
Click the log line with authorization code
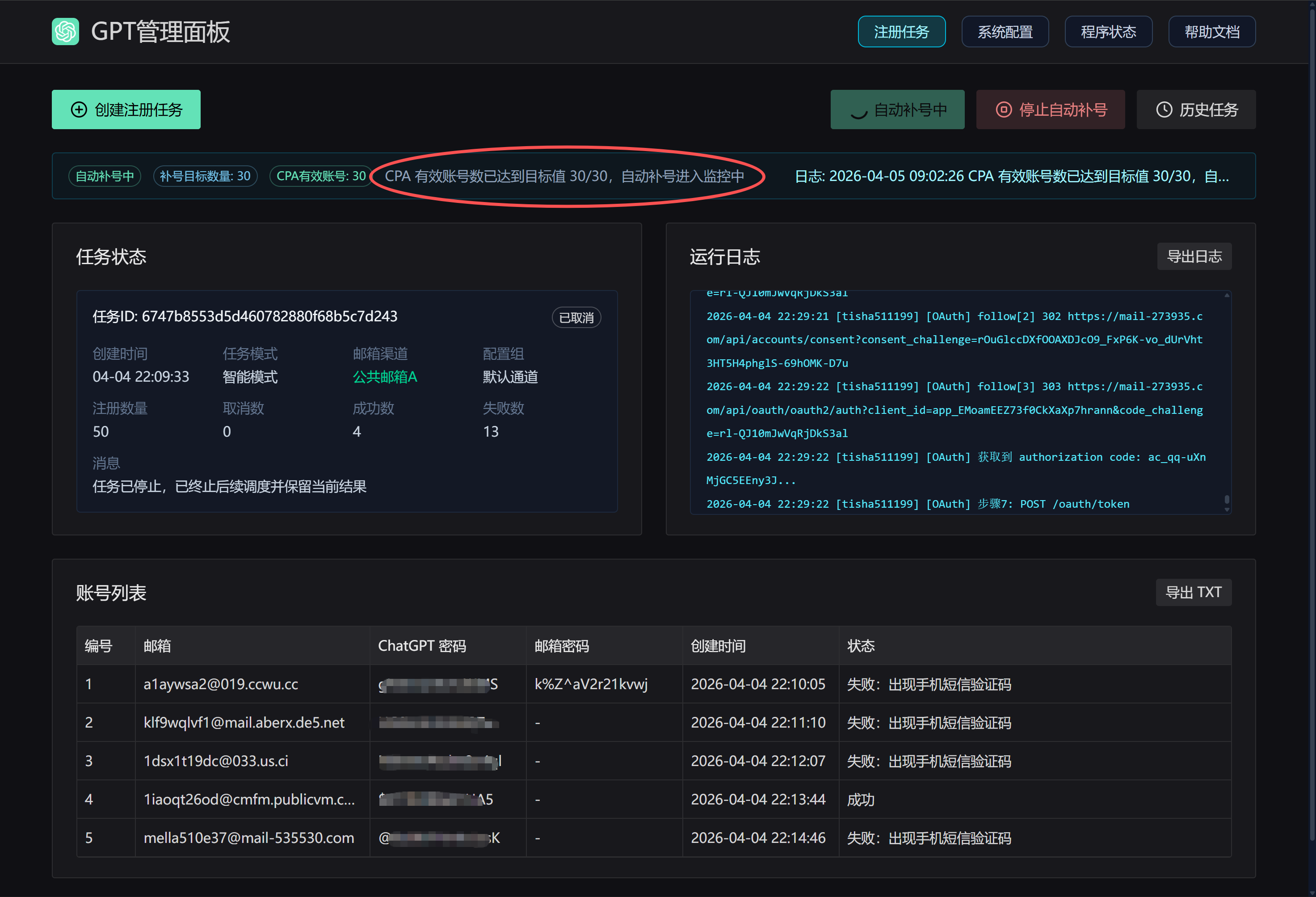(x=956, y=469)
